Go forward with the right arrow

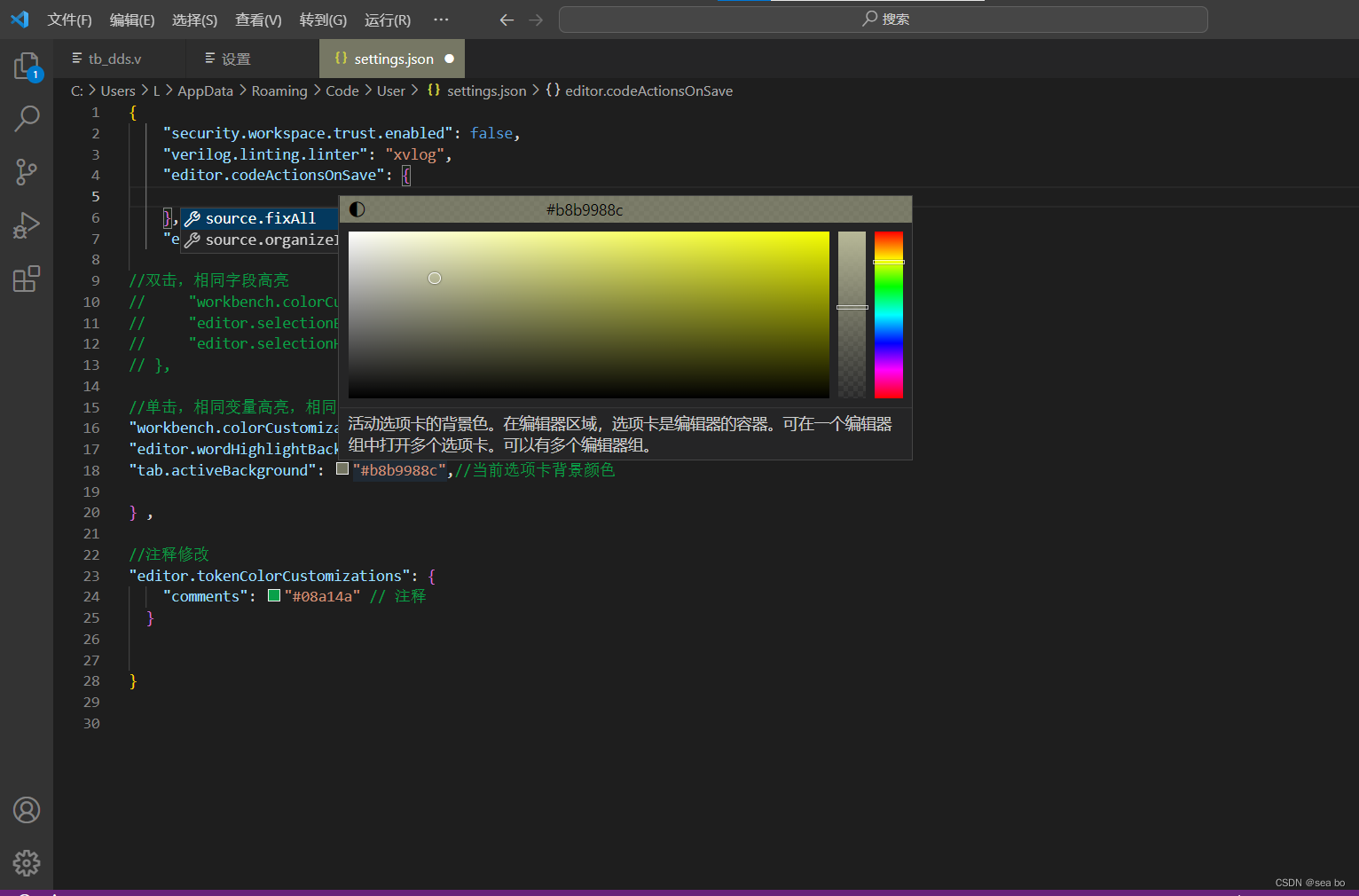pos(536,20)
